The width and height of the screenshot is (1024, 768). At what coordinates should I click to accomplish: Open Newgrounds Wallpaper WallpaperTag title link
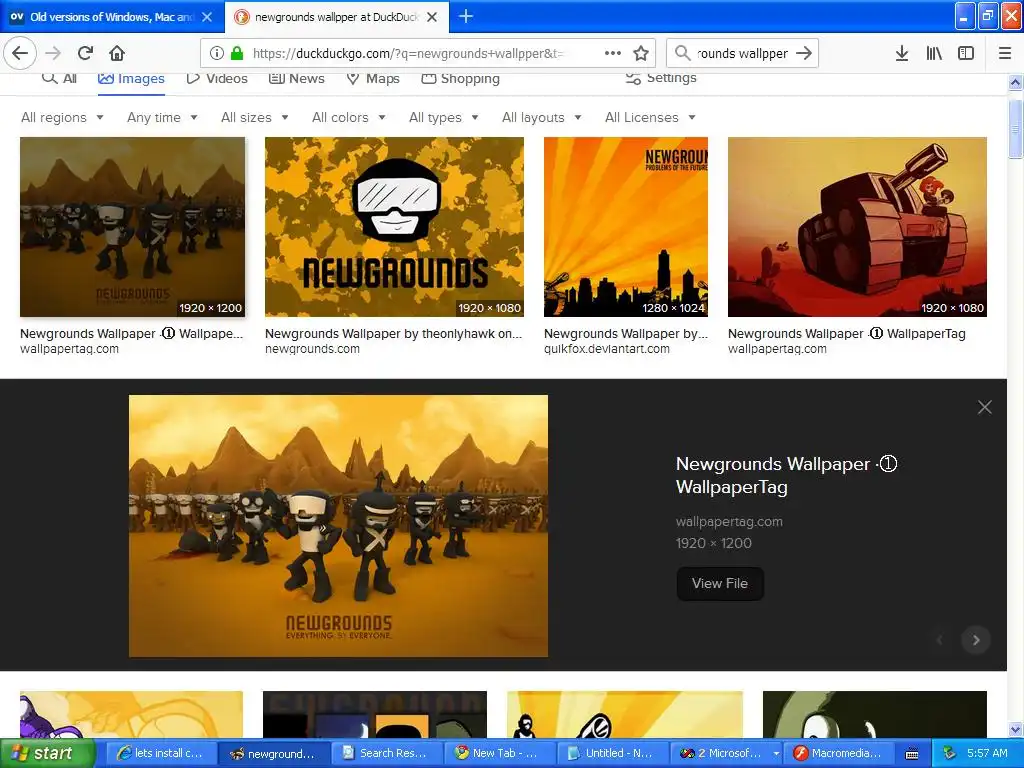pyautogui.click(x=786, y=475)
